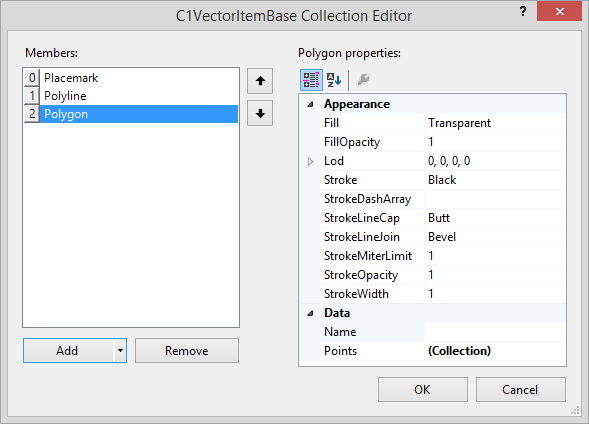Open the Add button dropdown arrow
This screenshot has width=589, height=424.
point(120,350)
